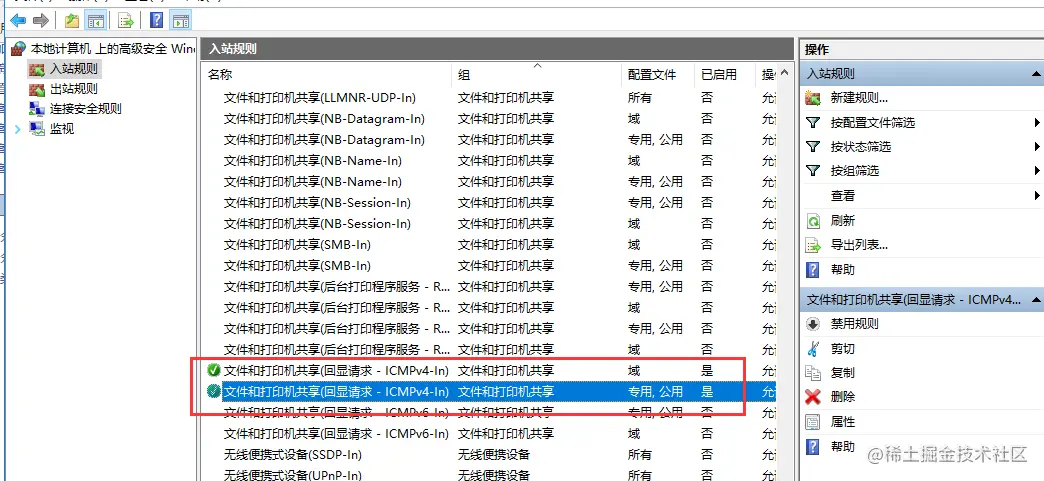Click 无线便携设备 group cell in SSDP-In row
1044x481 pixels.
pos(494,454)
